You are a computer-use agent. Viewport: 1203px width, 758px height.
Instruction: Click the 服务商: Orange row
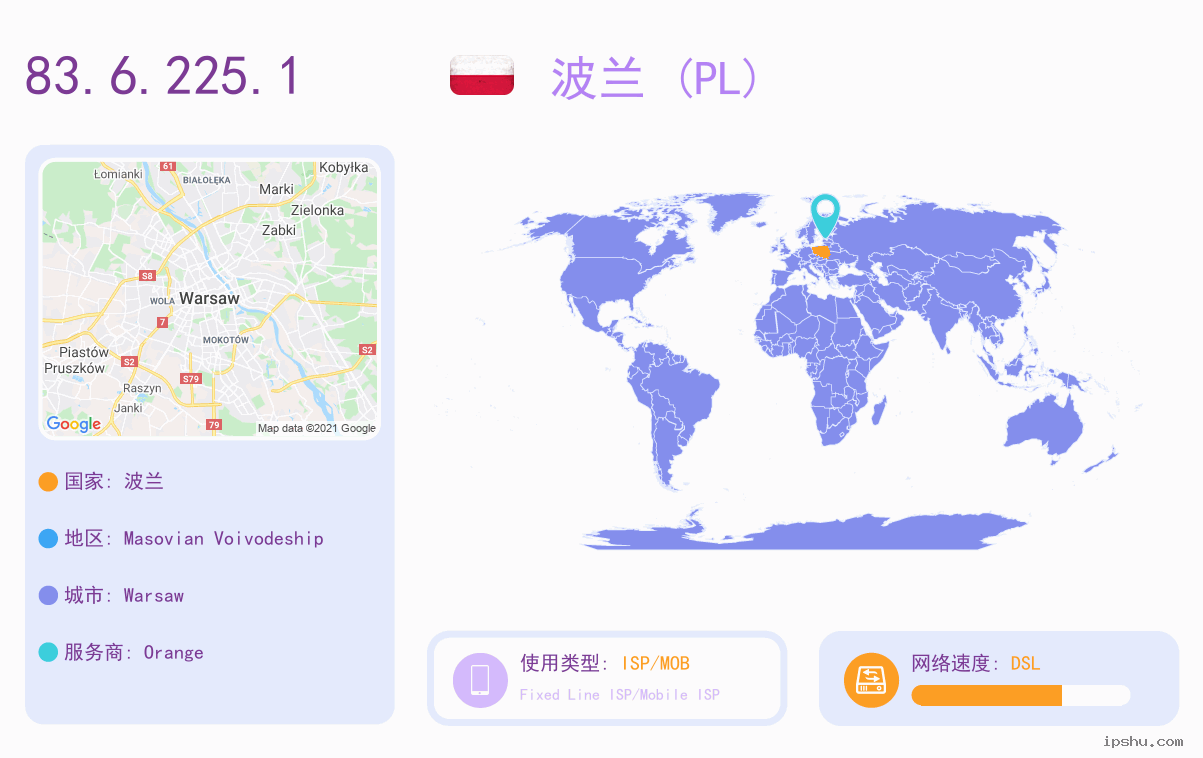[121, 653]
